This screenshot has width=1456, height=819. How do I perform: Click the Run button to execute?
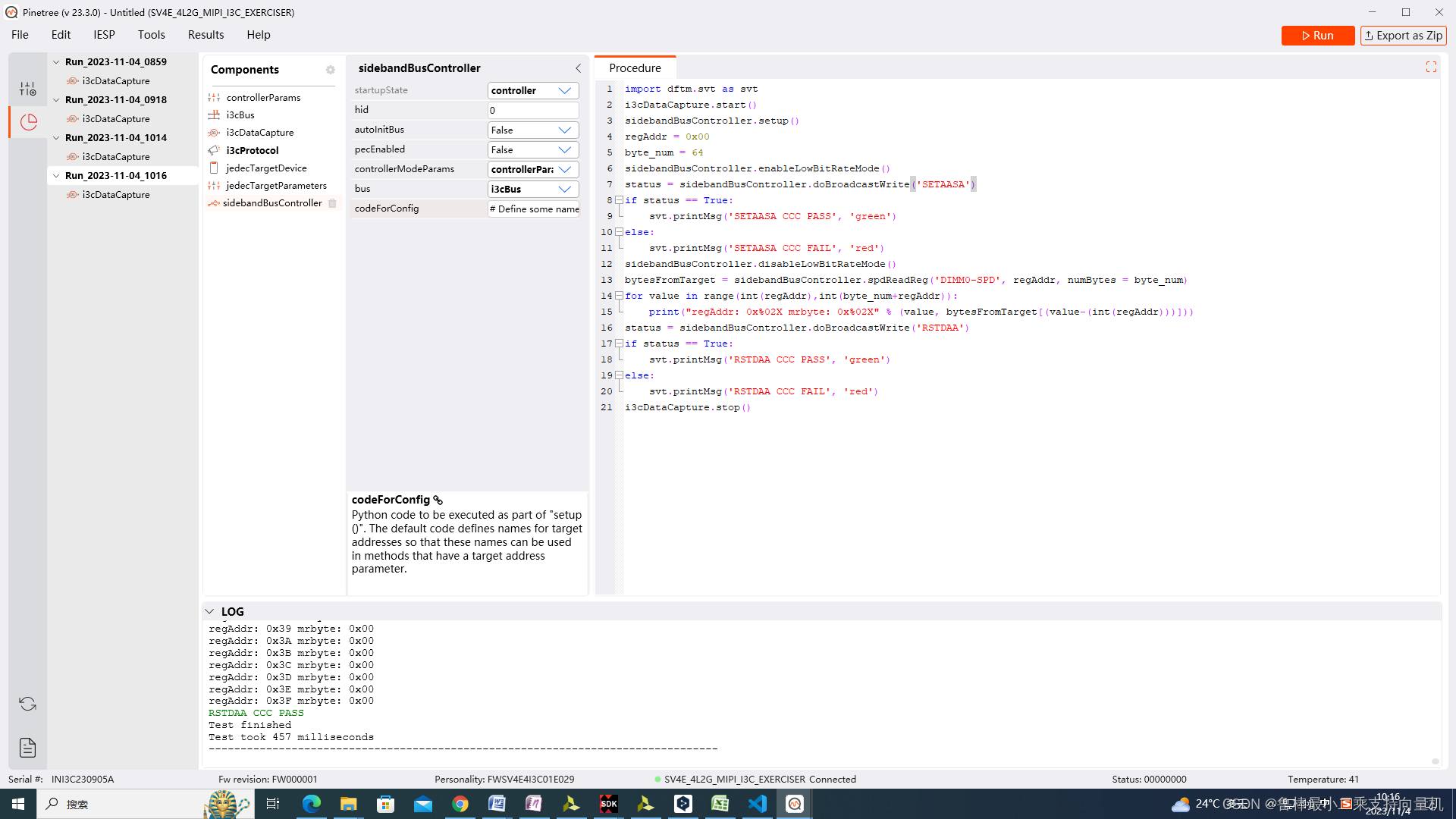click(1318, 35)
